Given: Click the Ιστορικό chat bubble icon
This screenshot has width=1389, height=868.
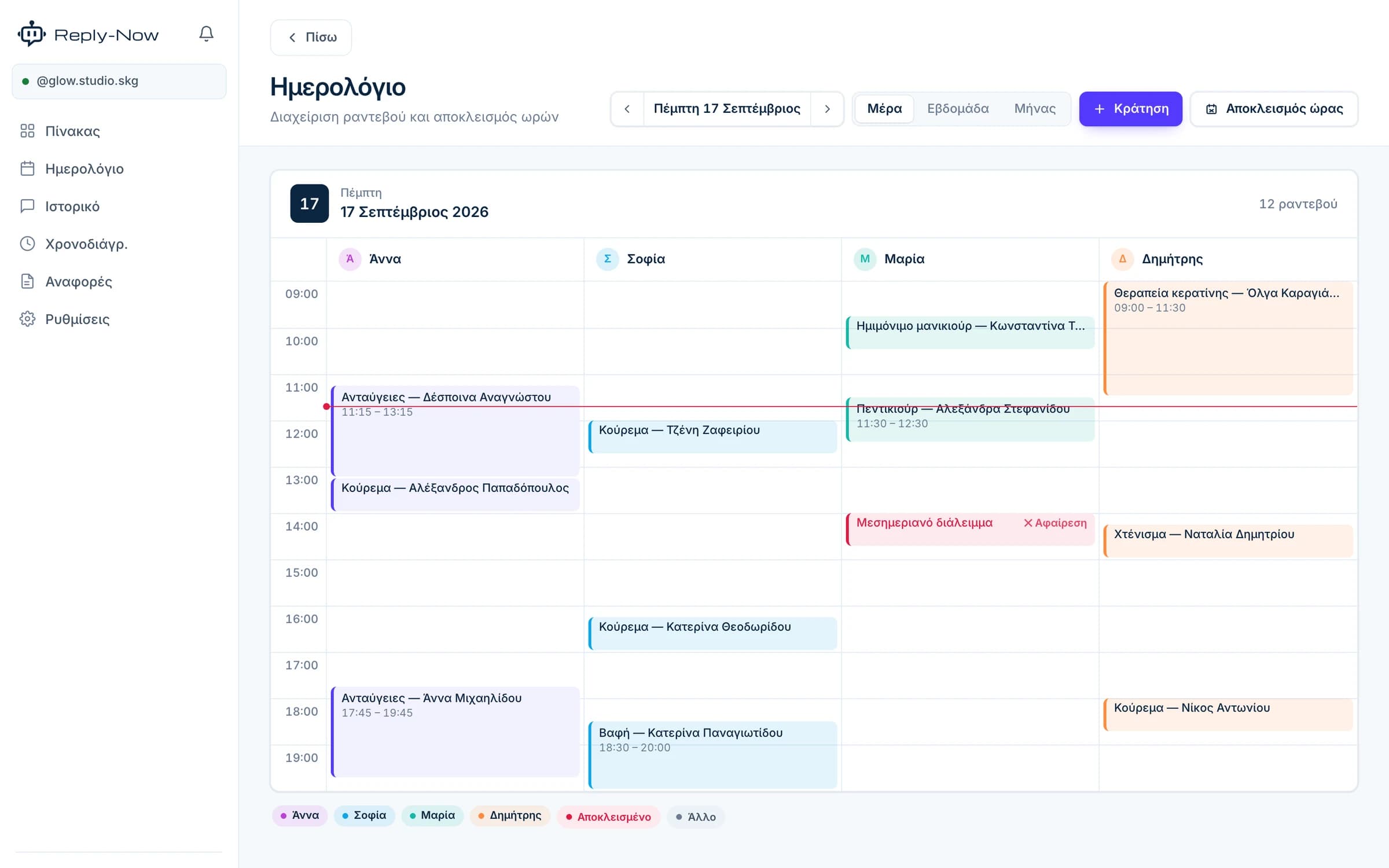Looking at the screenshot, I should (27, 206).
